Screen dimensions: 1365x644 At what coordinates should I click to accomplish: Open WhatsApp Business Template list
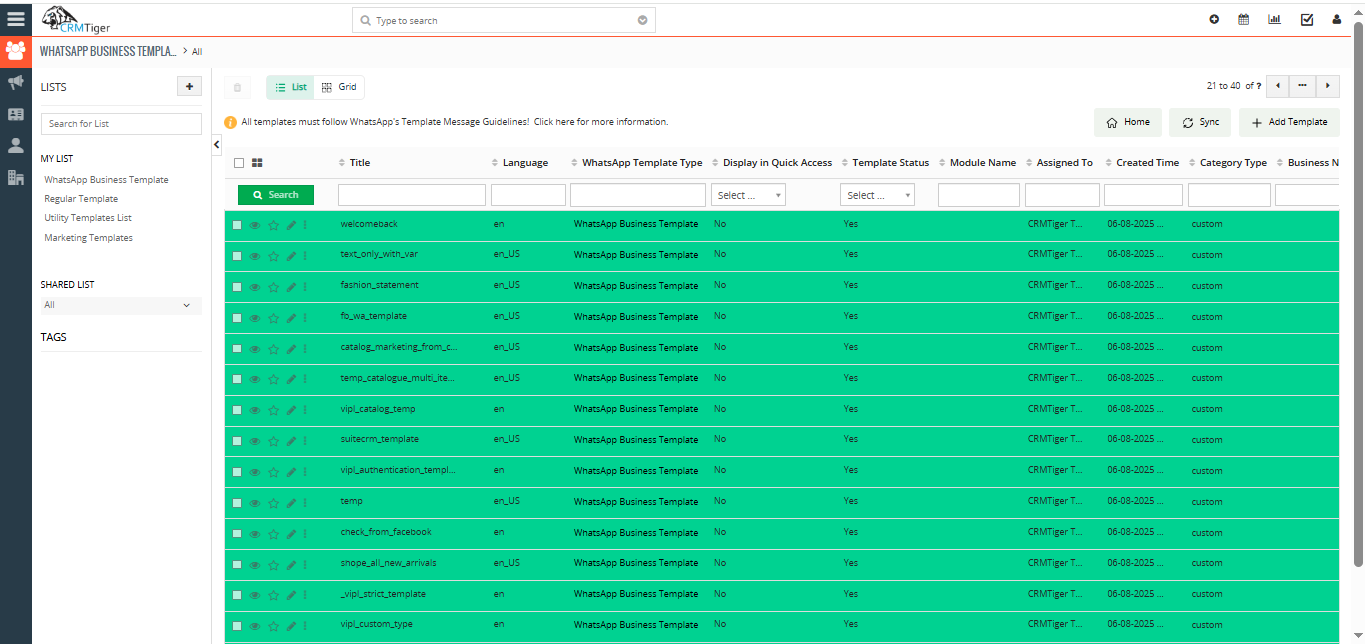point(106,180)
